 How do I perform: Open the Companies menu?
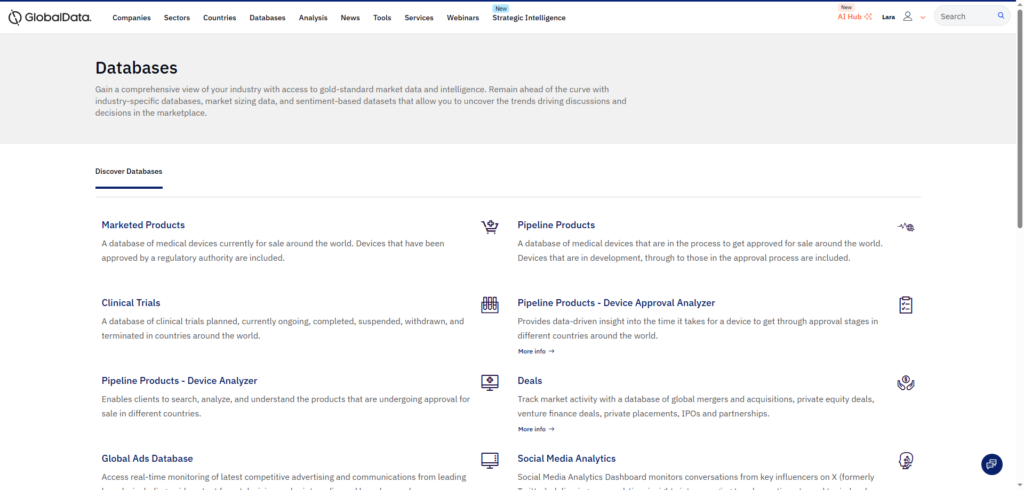131,18
